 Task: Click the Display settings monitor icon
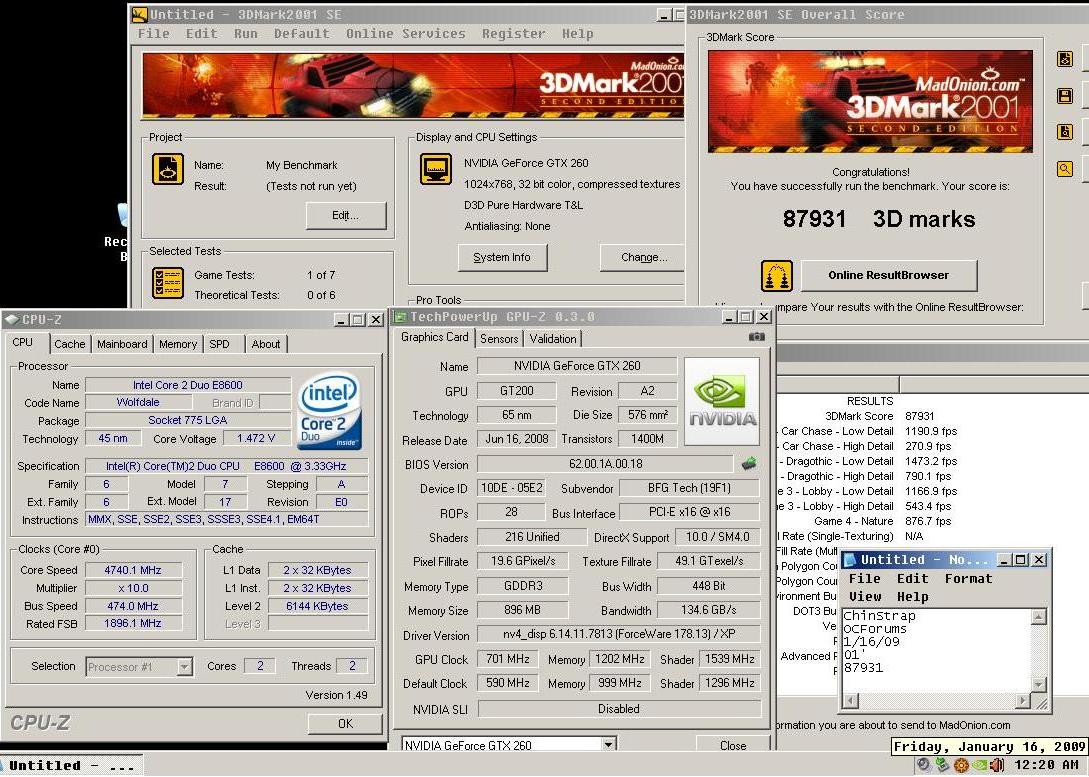435,169
